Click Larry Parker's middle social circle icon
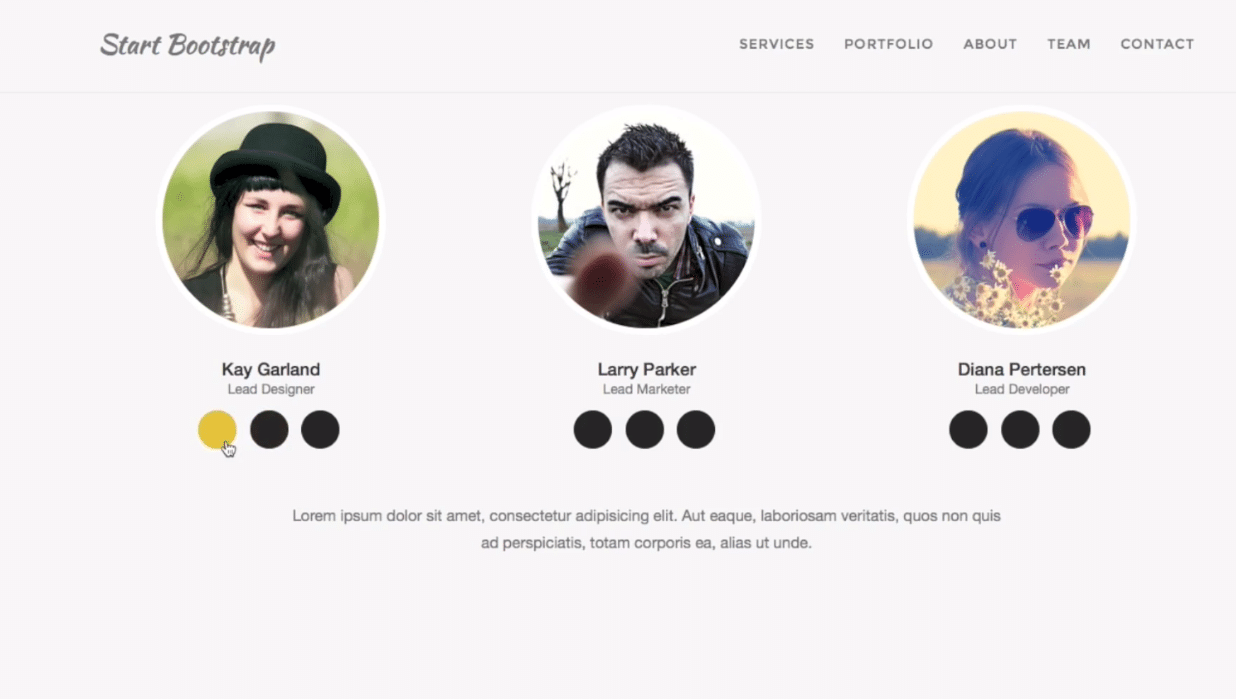This screenshot has width=1236, height=699. [x=644, y=430]
